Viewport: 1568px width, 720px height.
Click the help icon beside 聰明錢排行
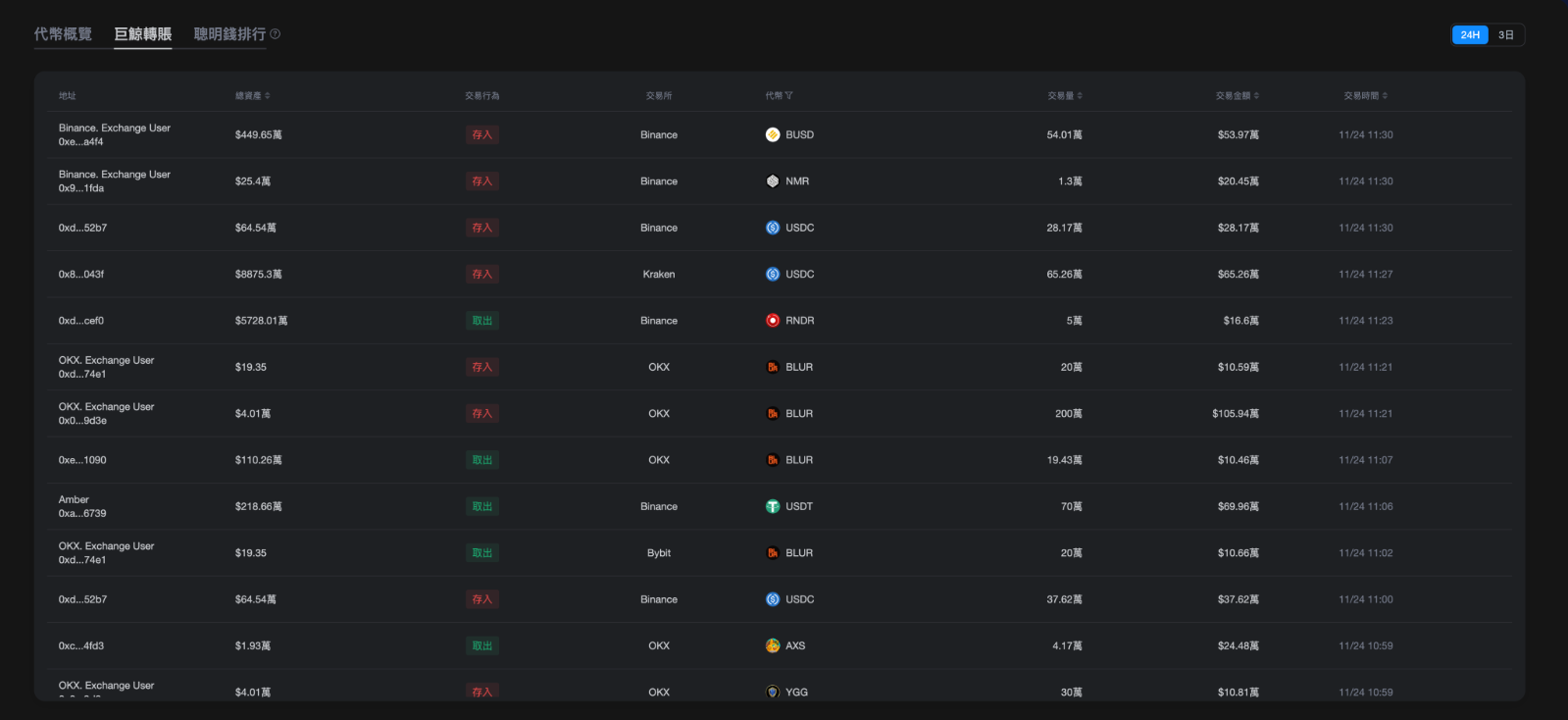click(276, 34)
